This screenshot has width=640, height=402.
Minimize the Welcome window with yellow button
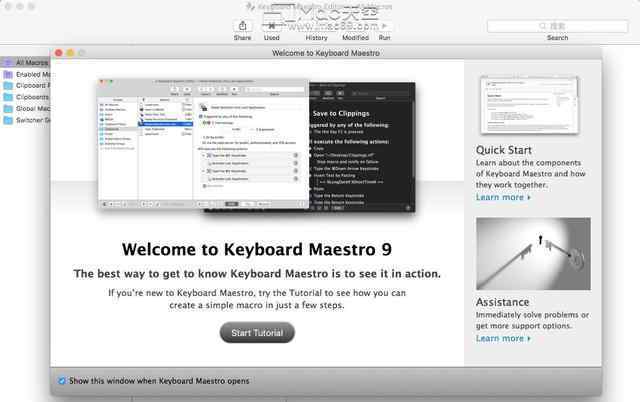70,53
